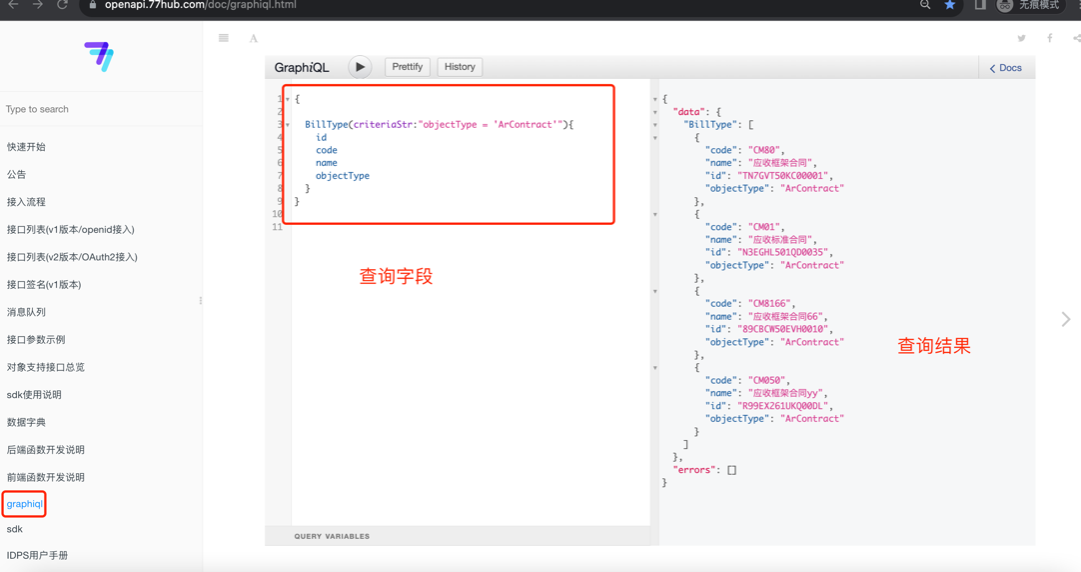Viewport: 1081px width, 572px height.
Task: Expand the Query Variables panel
Action: coord(332,536)
